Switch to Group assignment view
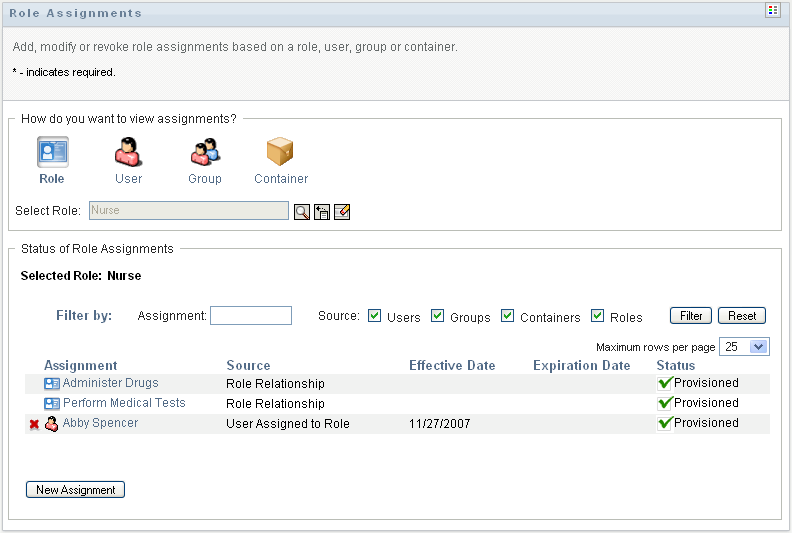Screen dimensions: 792x533 [x=205, y=153]
